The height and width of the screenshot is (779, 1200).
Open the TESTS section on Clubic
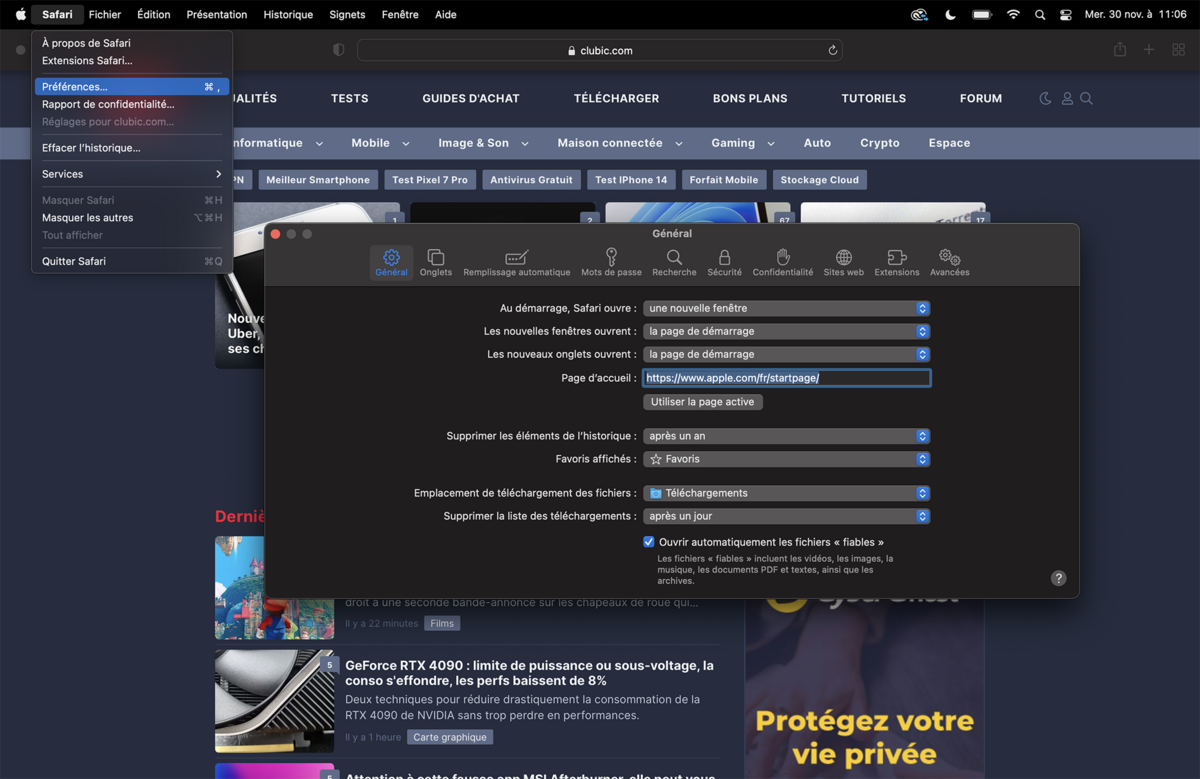coord(350,98)
